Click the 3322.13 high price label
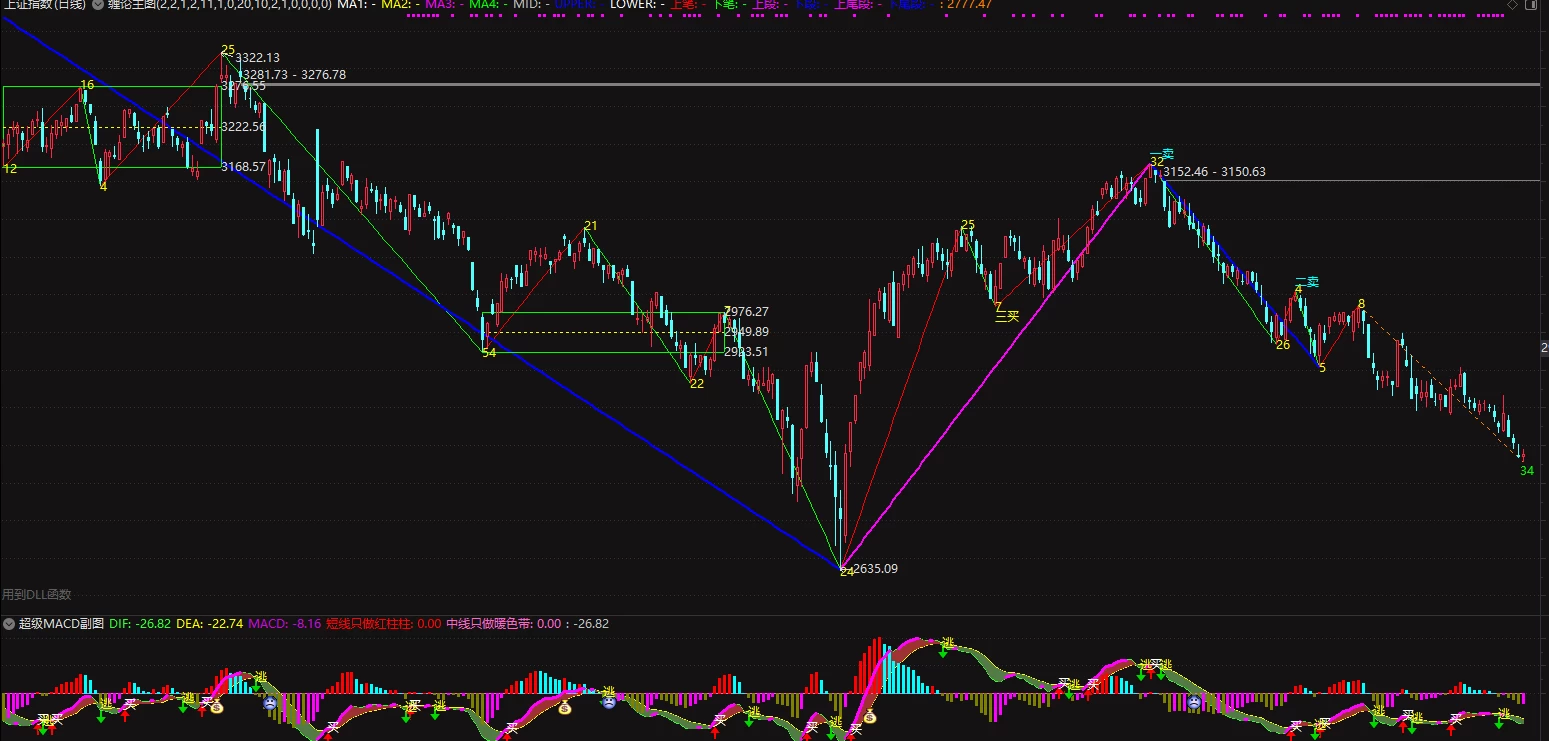This screenshot has height=741, width=1549. point(257,58)
